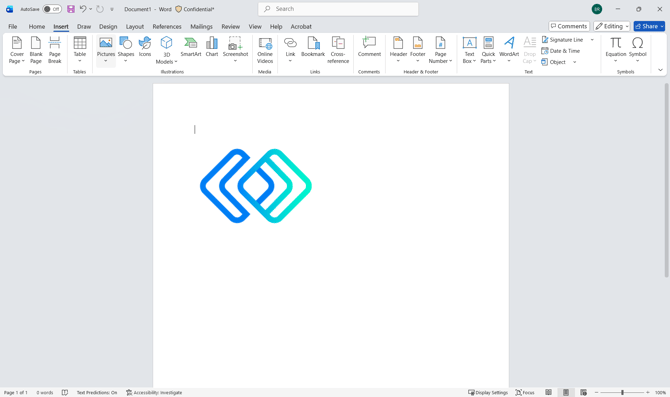Screen dimensions: 670x397
Task: Switch to the Draw tab
Action: coord(84,26)
